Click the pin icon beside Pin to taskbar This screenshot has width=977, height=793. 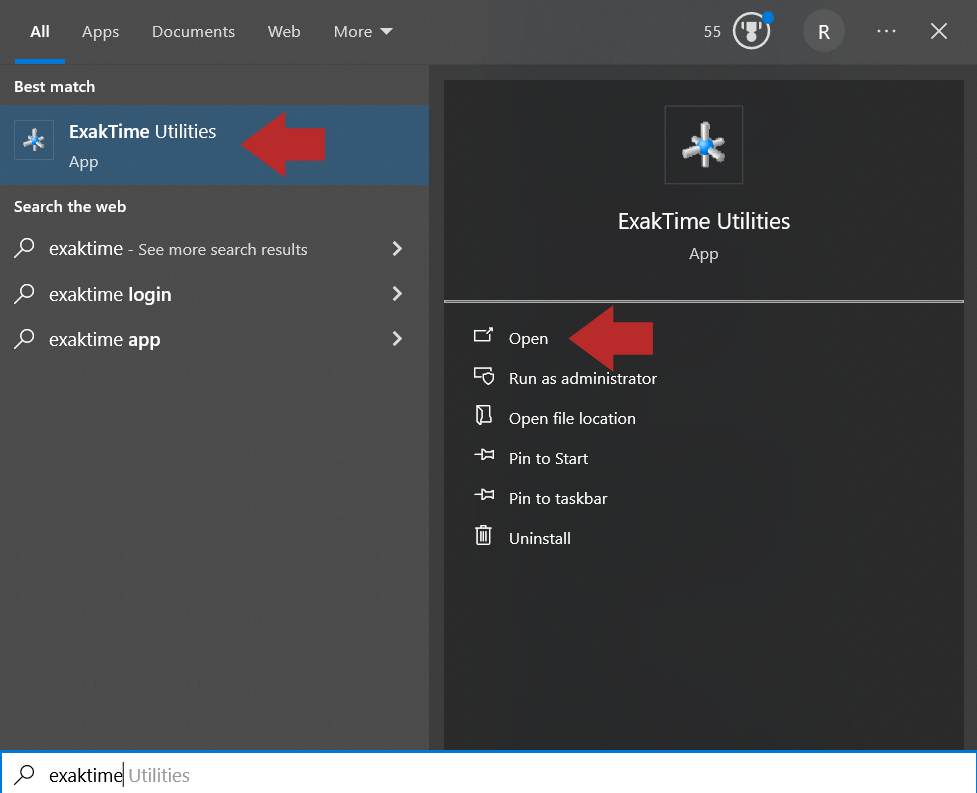click(484, 495)
